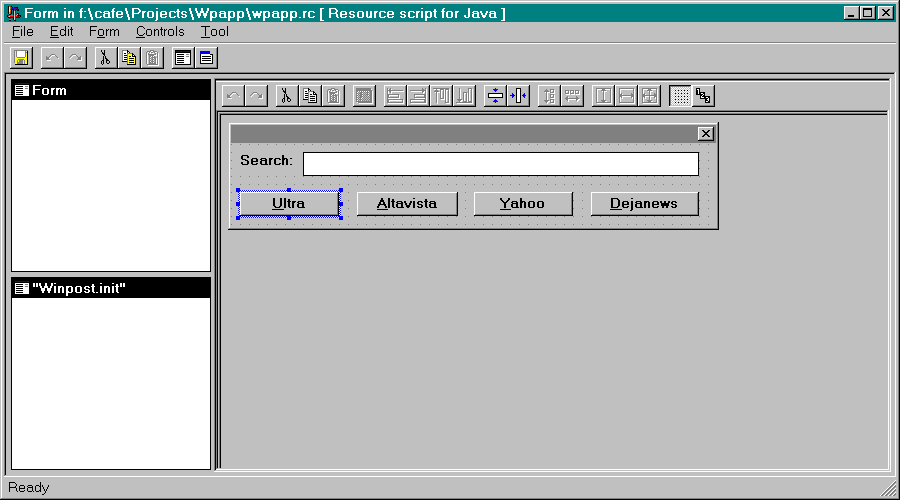Image resolution: width=900 pixels, height=500 pixels.
Task: Click the designed form's X close box
Action: click(705, 134)
